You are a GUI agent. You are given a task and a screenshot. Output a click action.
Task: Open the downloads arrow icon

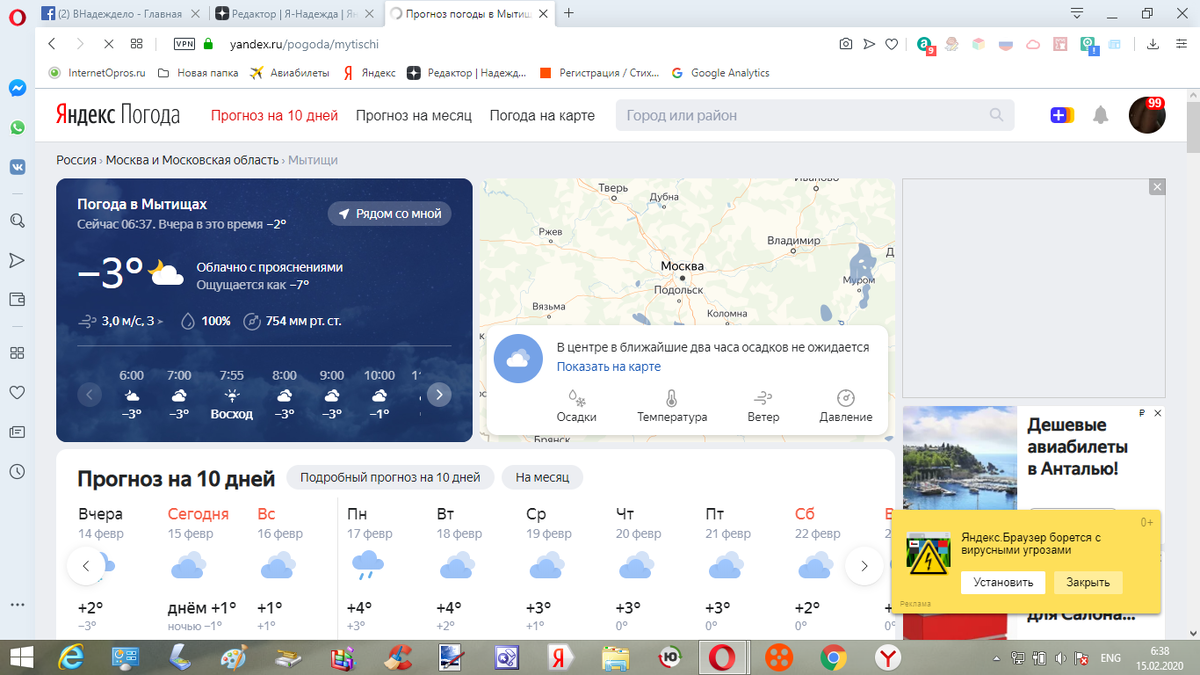[x=1153, y=44]
